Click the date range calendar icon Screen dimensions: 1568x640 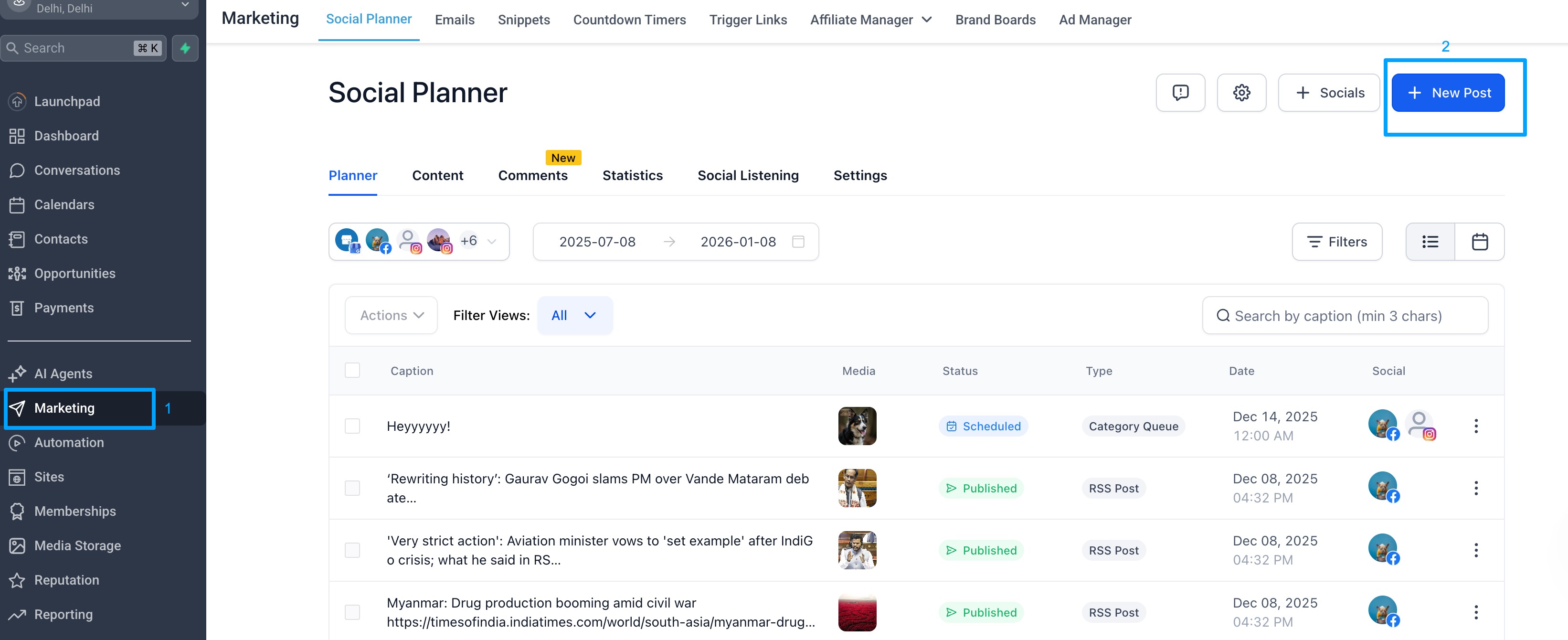(798, 242)
